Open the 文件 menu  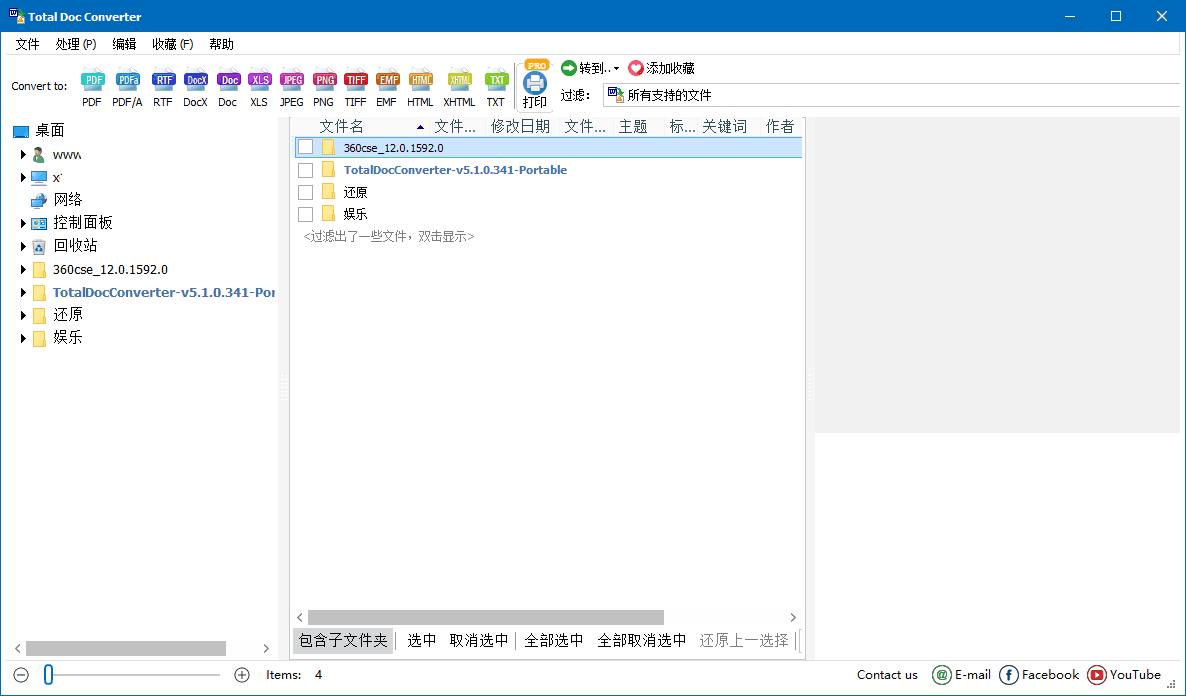27,44
